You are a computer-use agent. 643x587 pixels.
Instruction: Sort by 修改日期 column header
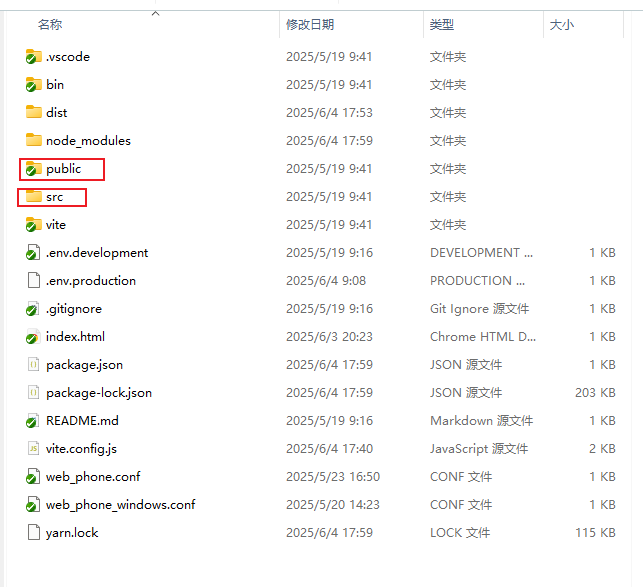coord(310,25)
